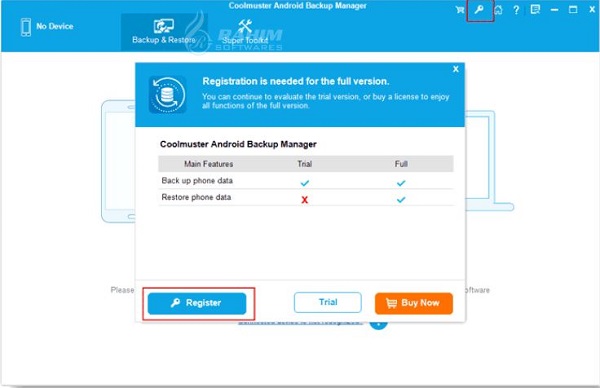This screenshot has height=388, width=600.
Task: Open the shopping cart icon in title bar
Action: pyautogui.click(x=460, y=10)
